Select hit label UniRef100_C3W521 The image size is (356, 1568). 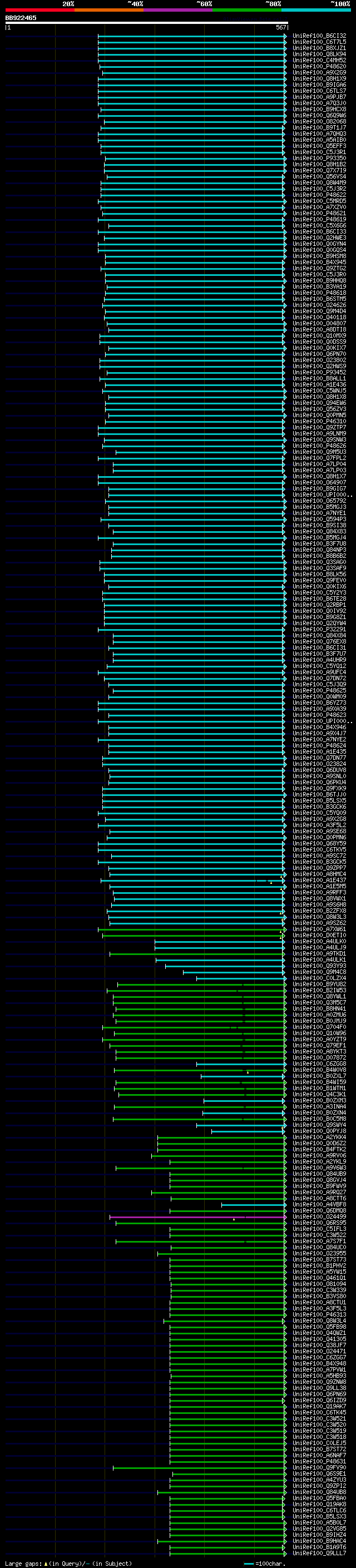click(x=319, y=1419)
